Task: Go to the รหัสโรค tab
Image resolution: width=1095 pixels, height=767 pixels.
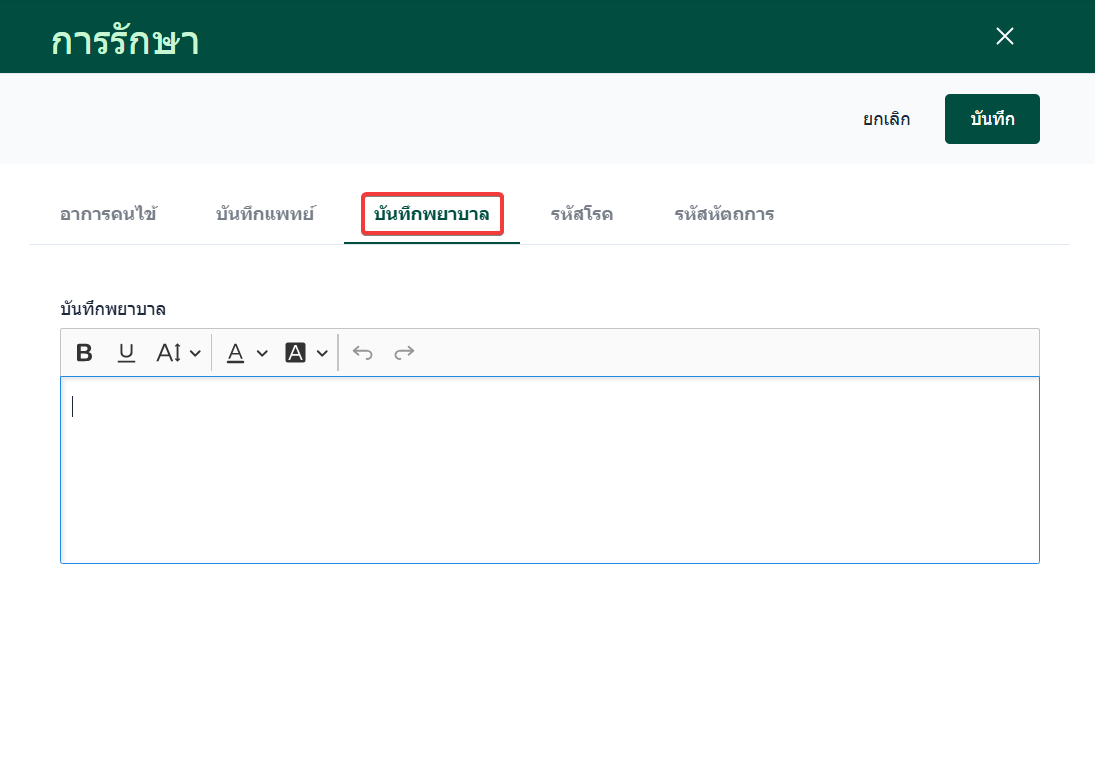Action: click(x=582, y=214)
